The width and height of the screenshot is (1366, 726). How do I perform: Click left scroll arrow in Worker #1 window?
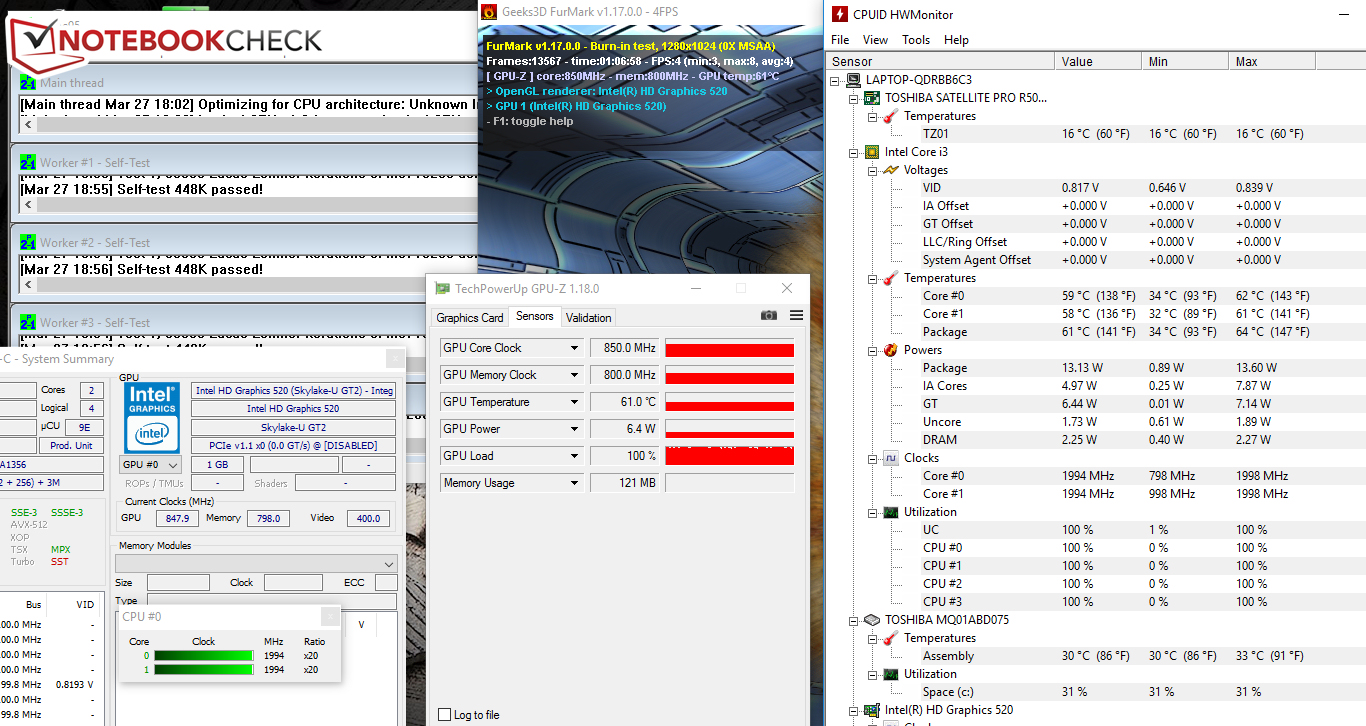[x=28, y=205]
